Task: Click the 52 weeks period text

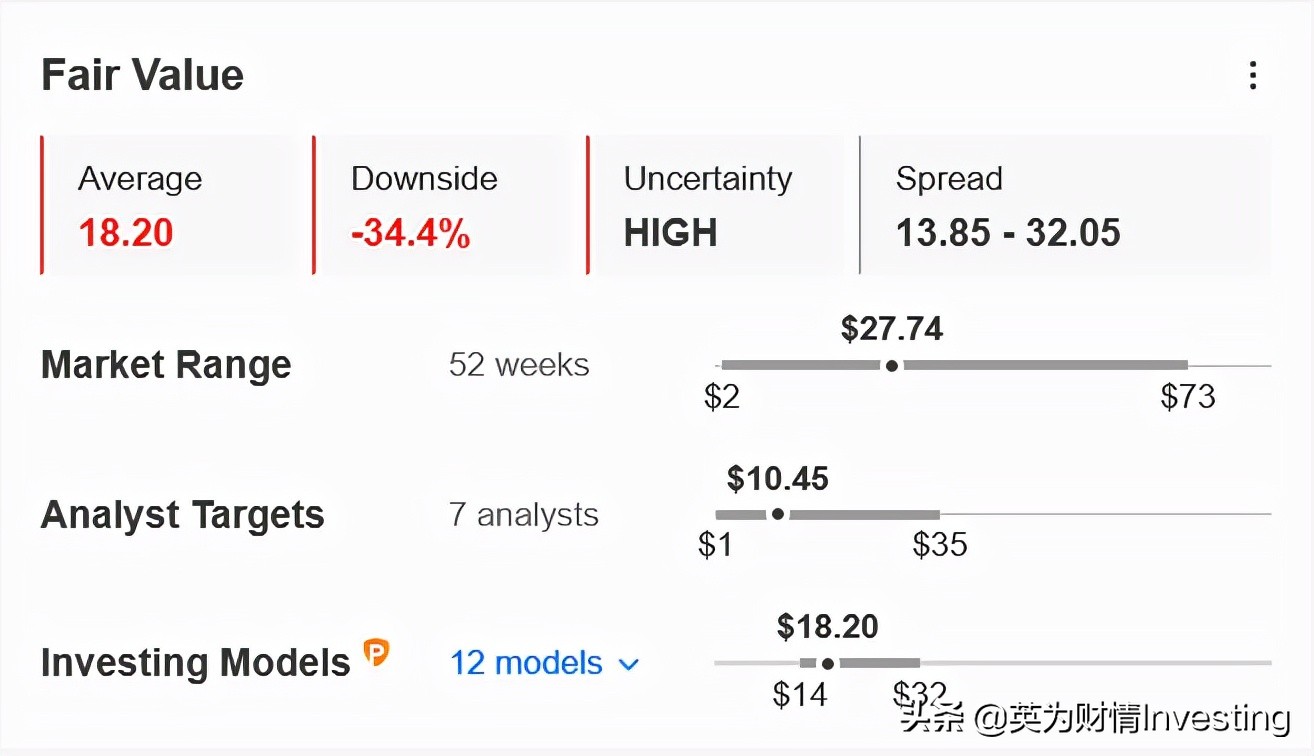Action: (519, 365)
